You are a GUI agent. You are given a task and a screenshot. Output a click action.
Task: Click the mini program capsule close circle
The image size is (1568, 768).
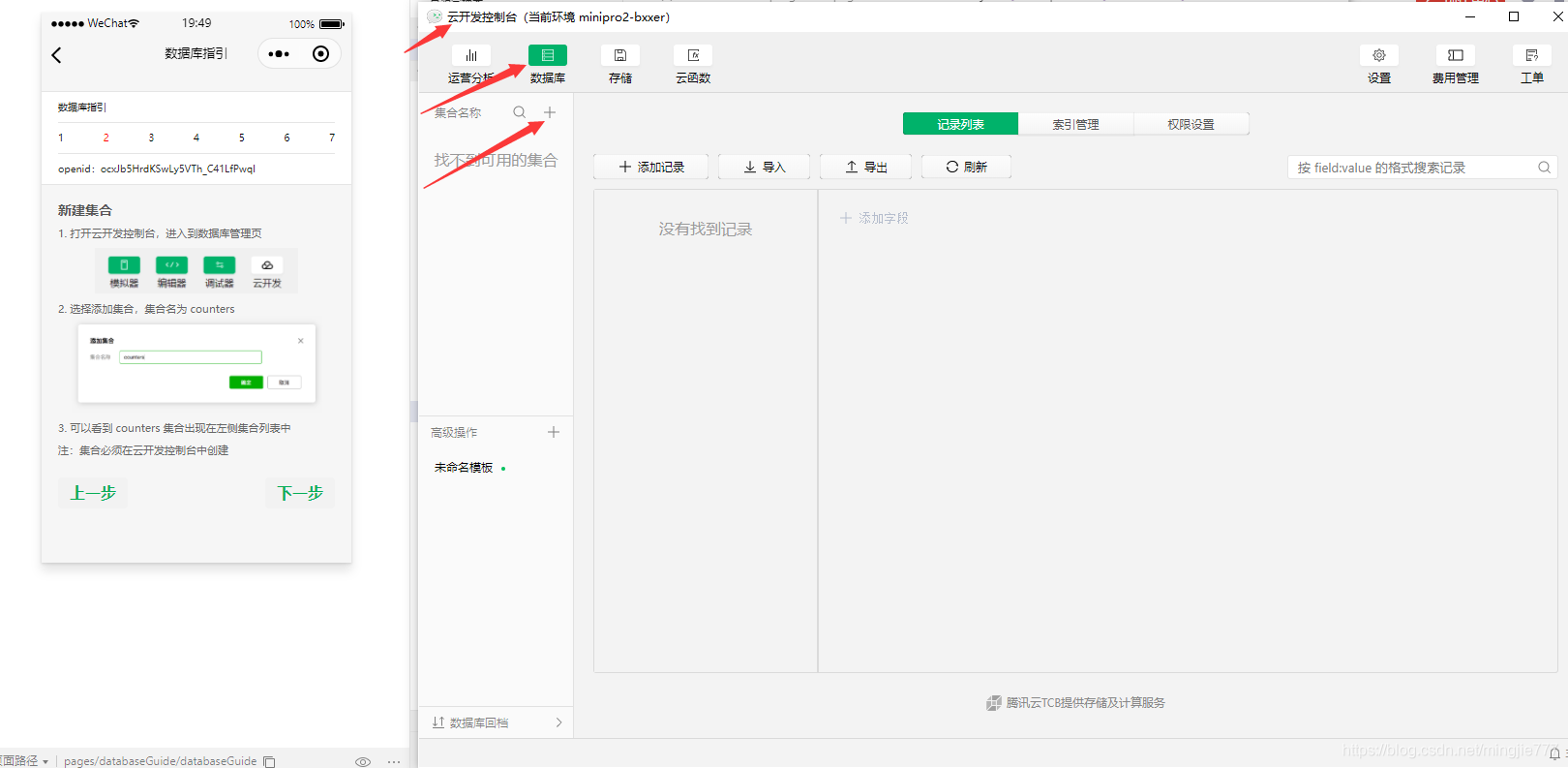321,54
